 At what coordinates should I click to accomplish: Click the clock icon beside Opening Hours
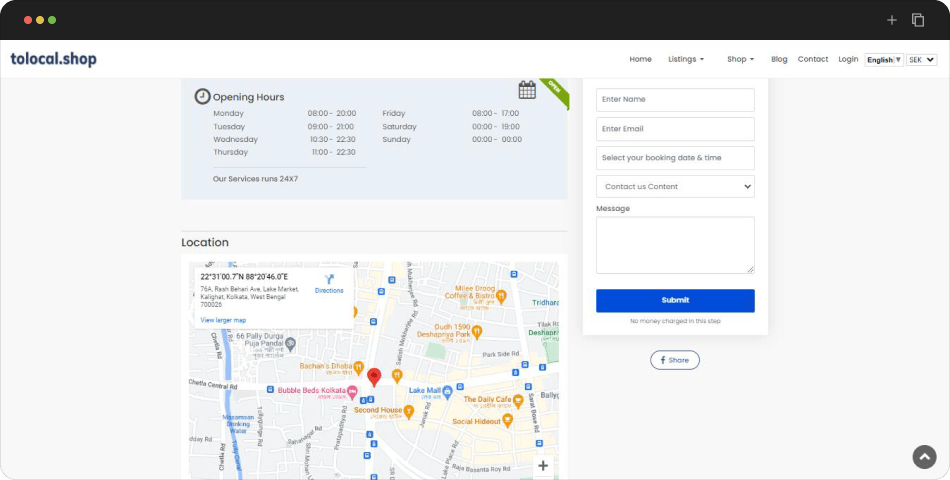click(x=202, y=96)
